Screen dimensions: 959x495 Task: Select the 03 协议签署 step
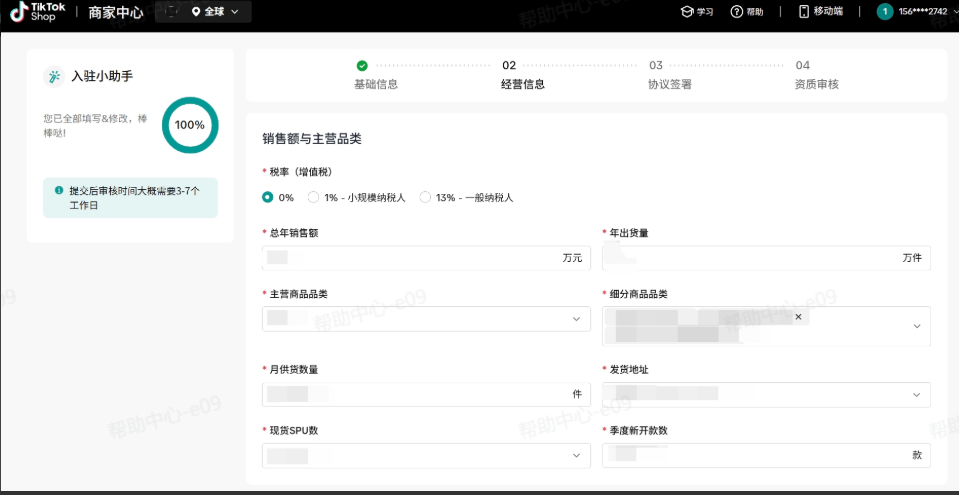coord(670,75)
